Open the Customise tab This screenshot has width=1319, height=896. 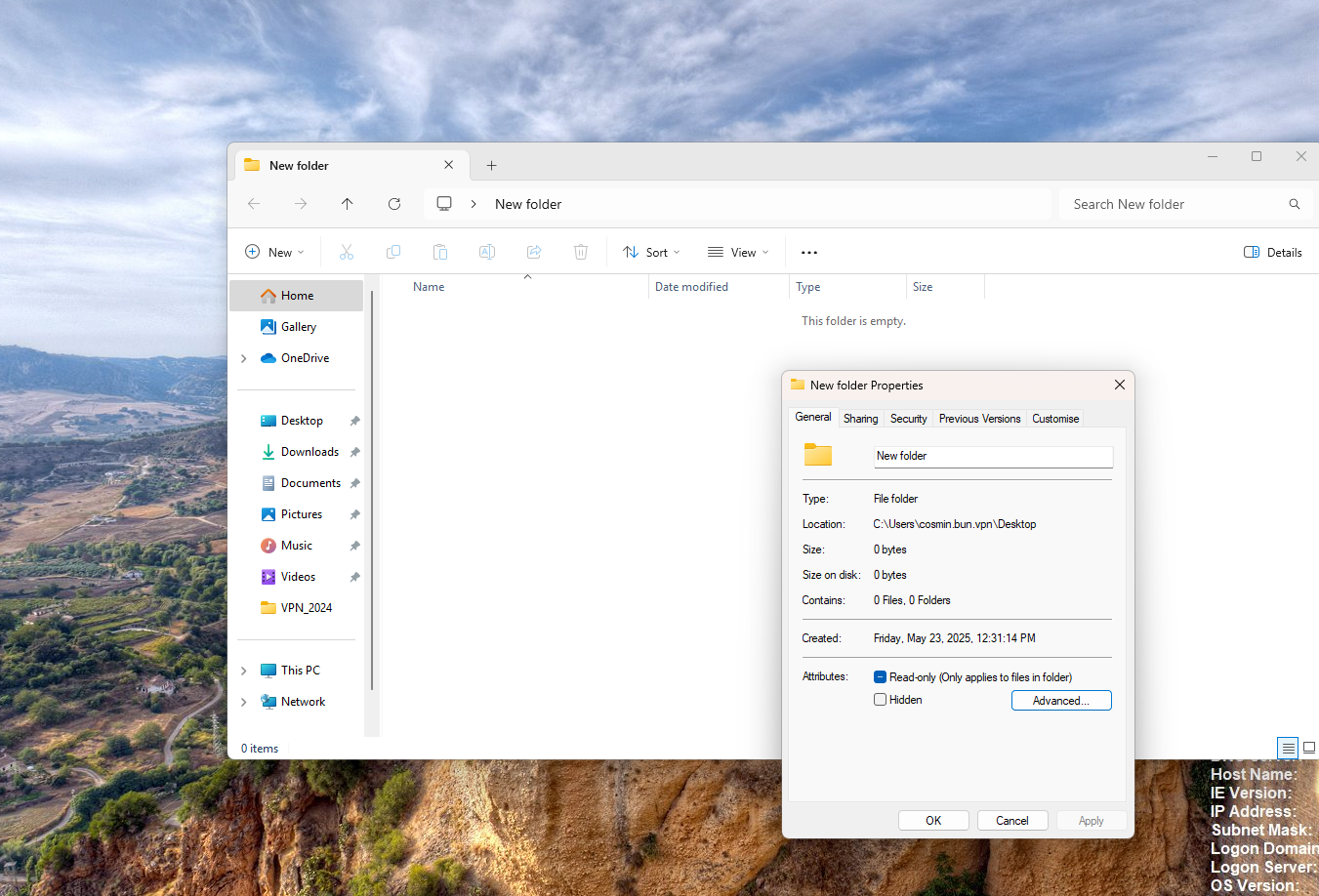click(x=1055, y=419)
